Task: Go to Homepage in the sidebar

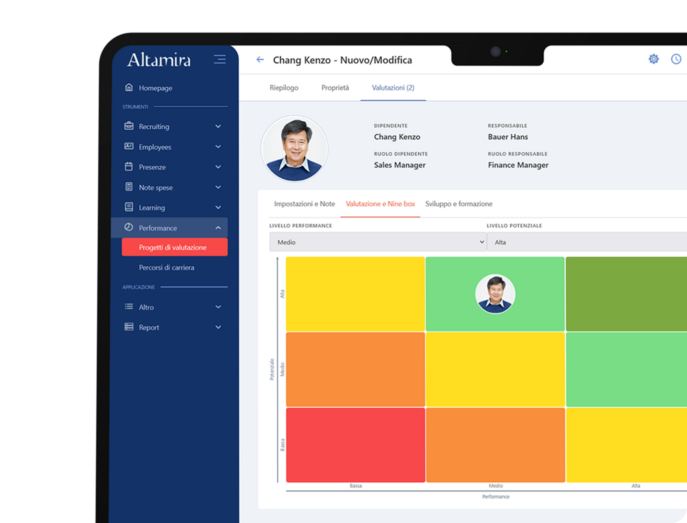Action: [x=156, y=88]
